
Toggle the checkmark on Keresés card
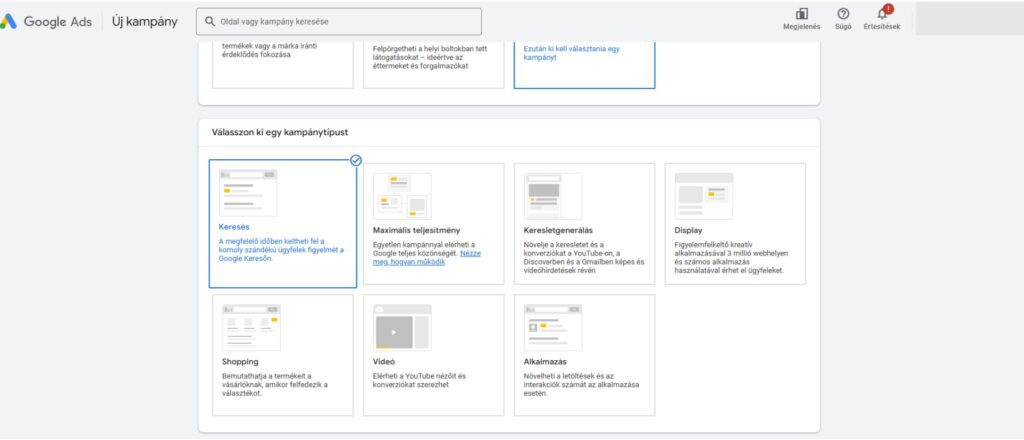356,160
